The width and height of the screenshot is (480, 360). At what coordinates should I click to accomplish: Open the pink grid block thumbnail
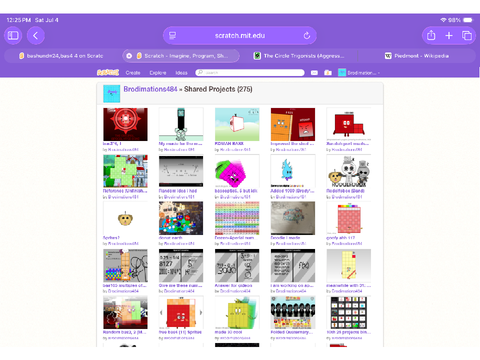pyautogui.click(x=349, y=218)
